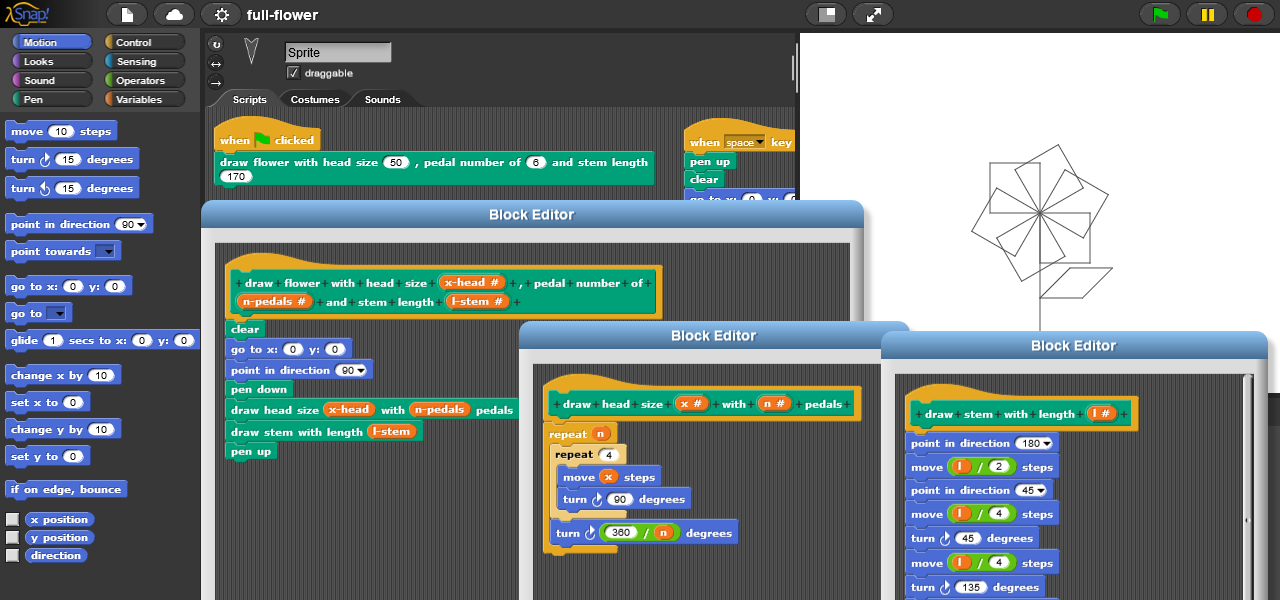Toggle stage size icon

[x=826, y=15]
